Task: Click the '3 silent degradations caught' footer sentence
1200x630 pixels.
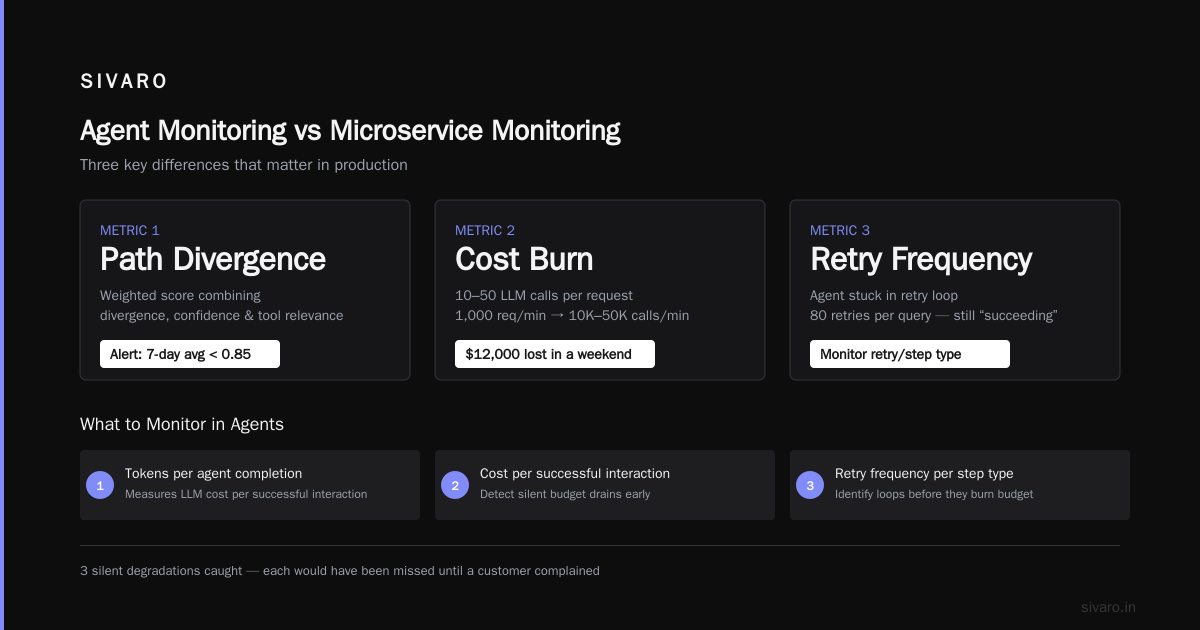Action: [340, 571]
